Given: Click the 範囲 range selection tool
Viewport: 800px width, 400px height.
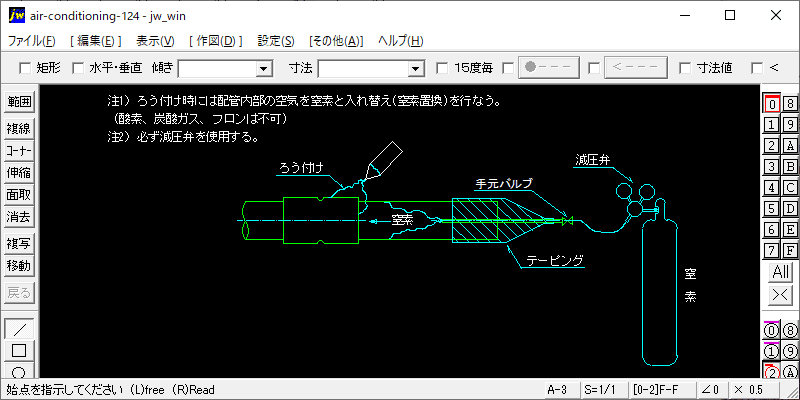Looking at the screenshot, I should (x=19, y=103).
